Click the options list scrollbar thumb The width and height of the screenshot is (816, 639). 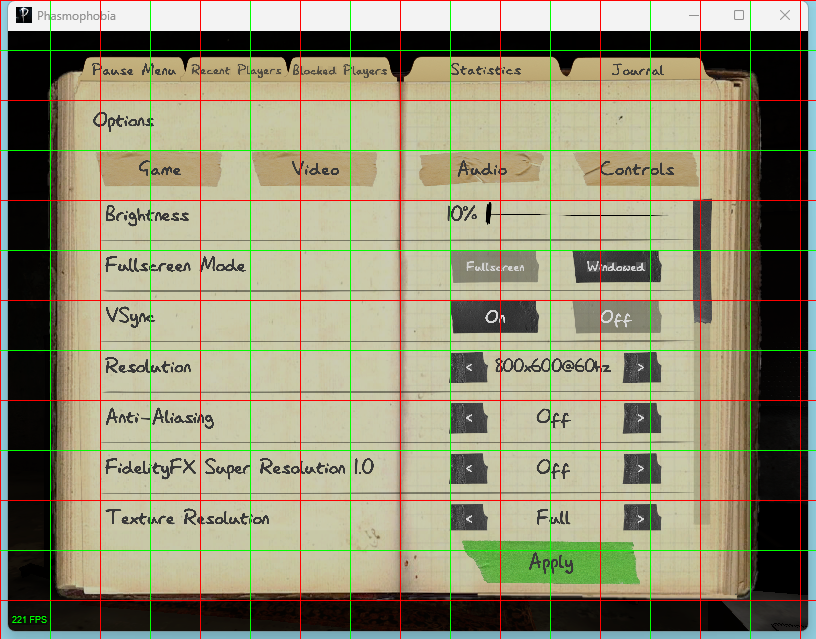click(702, 261)
